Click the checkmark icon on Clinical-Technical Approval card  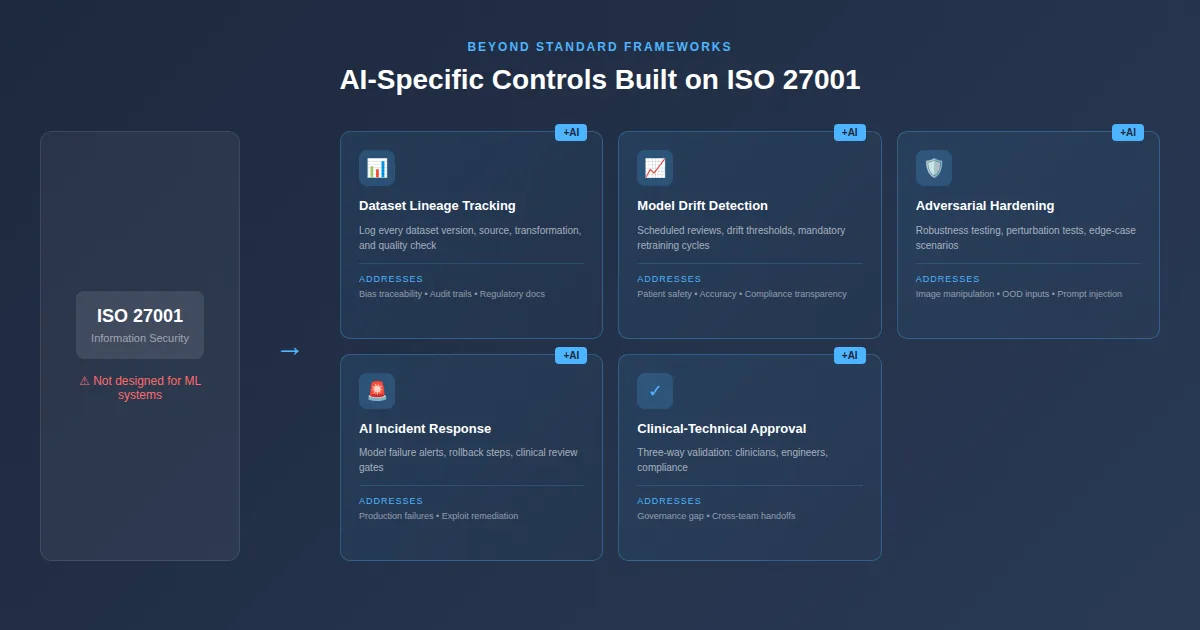[655, 391]
